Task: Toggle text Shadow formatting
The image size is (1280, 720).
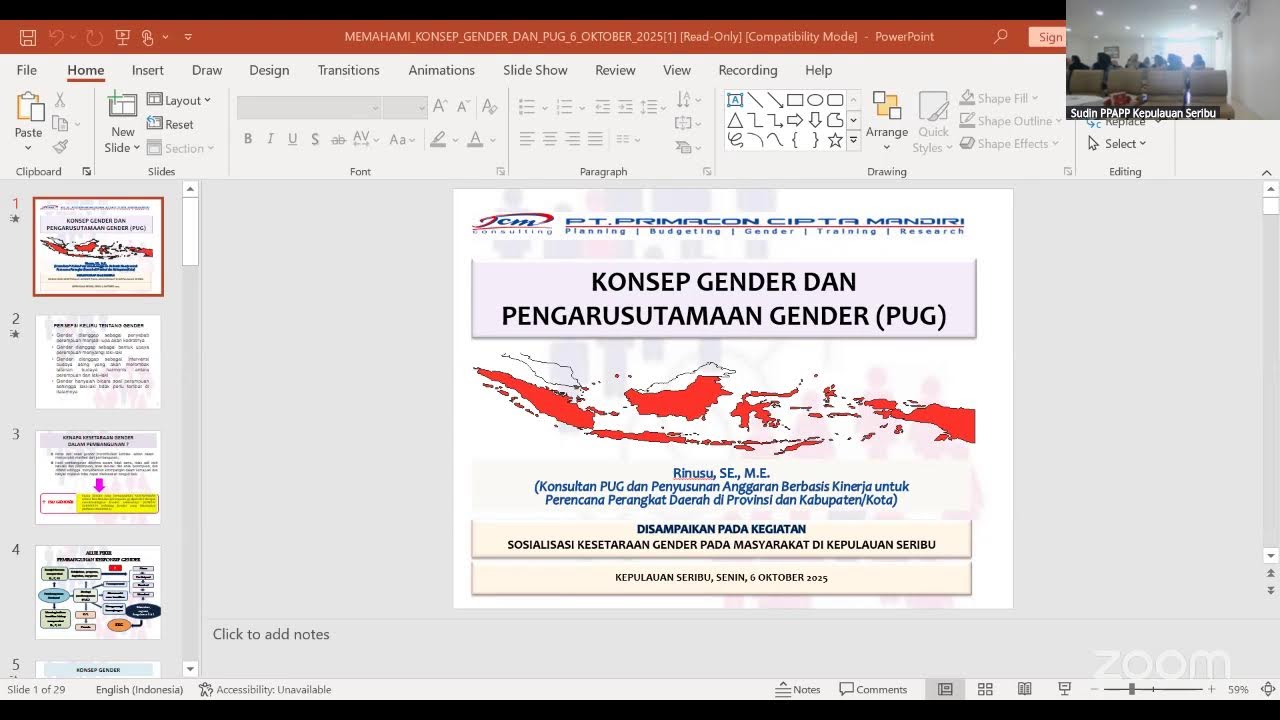Action: 315,139
